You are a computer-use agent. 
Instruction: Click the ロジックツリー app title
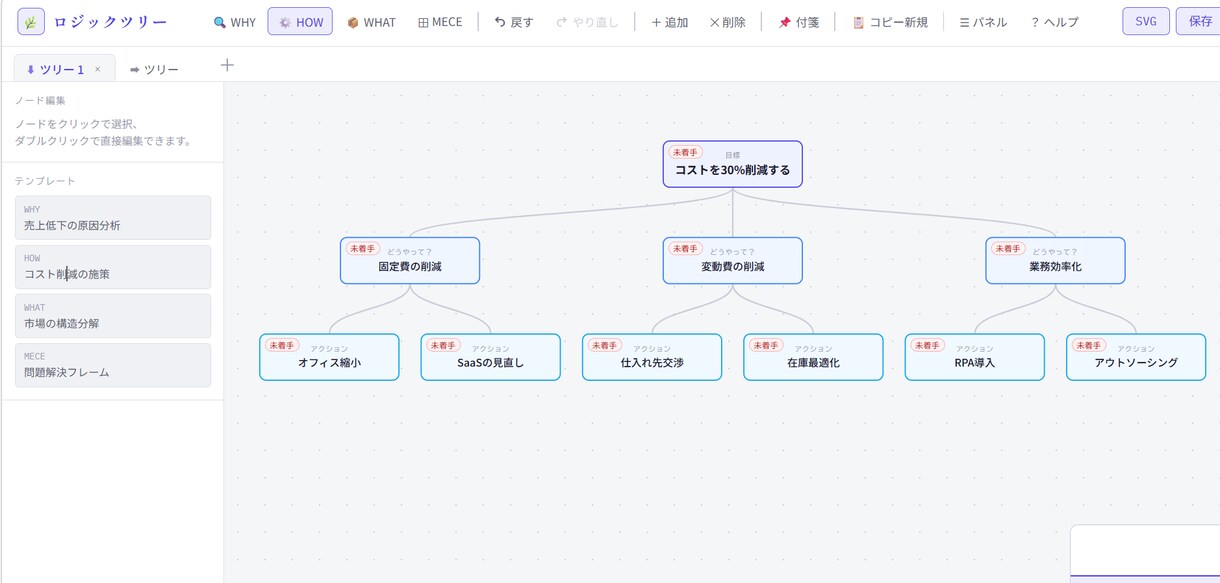[110, 22]
